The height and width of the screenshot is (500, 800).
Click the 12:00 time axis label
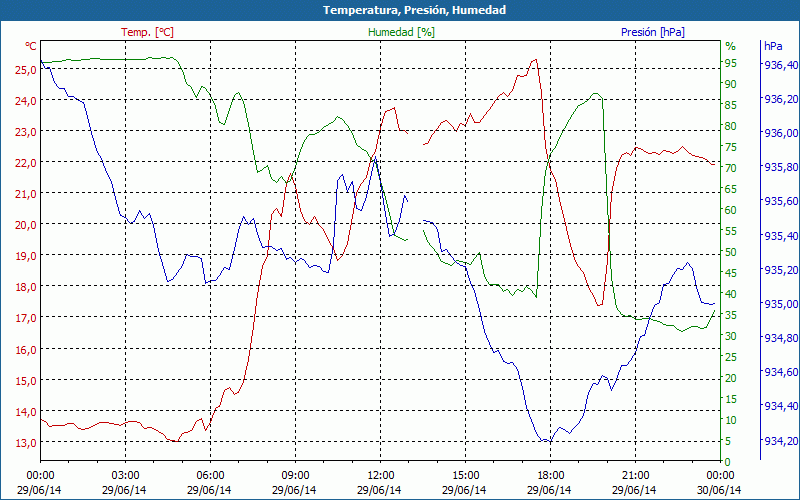point(380,477)
